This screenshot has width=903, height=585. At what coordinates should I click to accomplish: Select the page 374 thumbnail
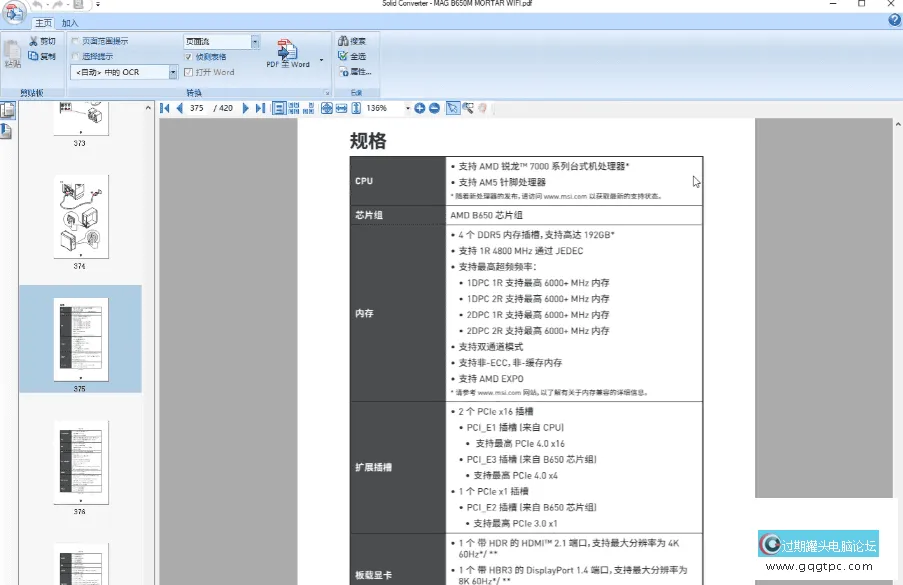[x=80, y=218]
